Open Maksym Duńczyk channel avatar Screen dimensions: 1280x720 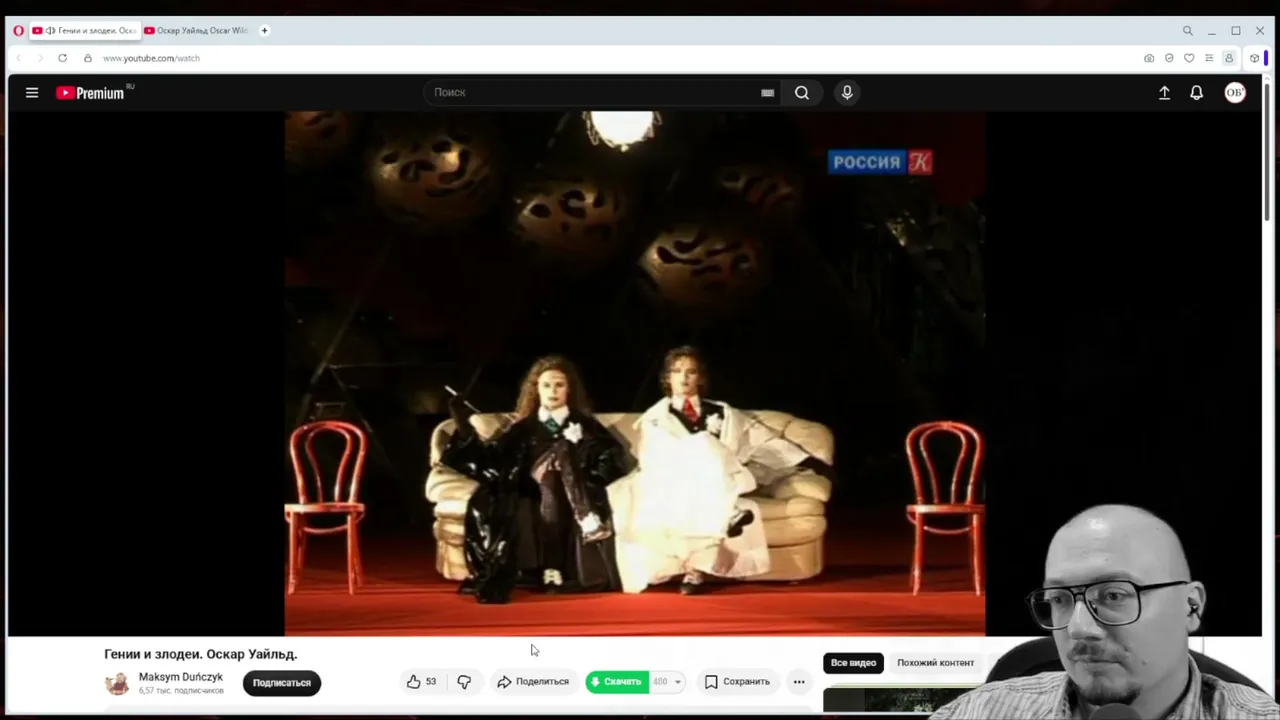point(117,683)
